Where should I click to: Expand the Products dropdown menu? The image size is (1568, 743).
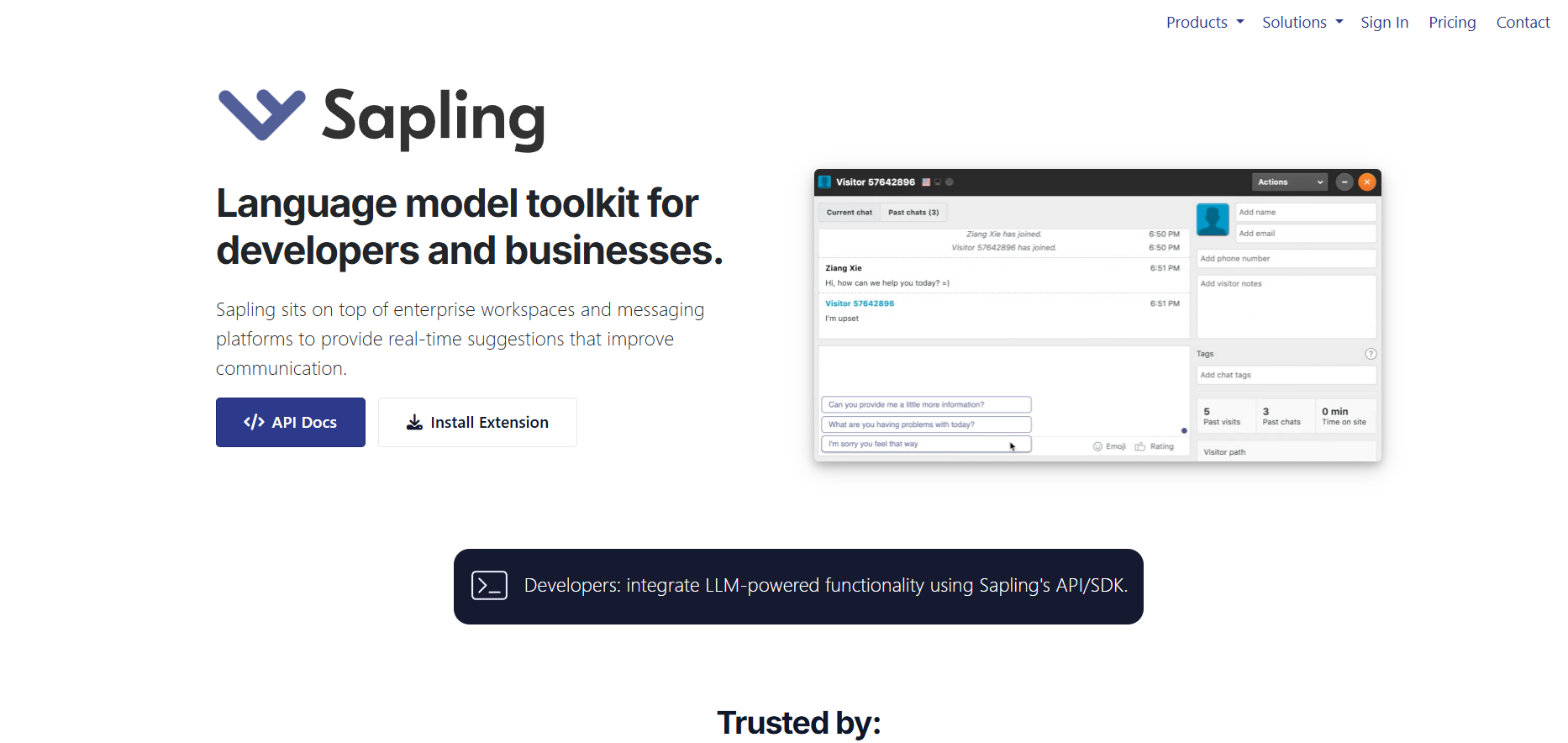click(1204, 23)
